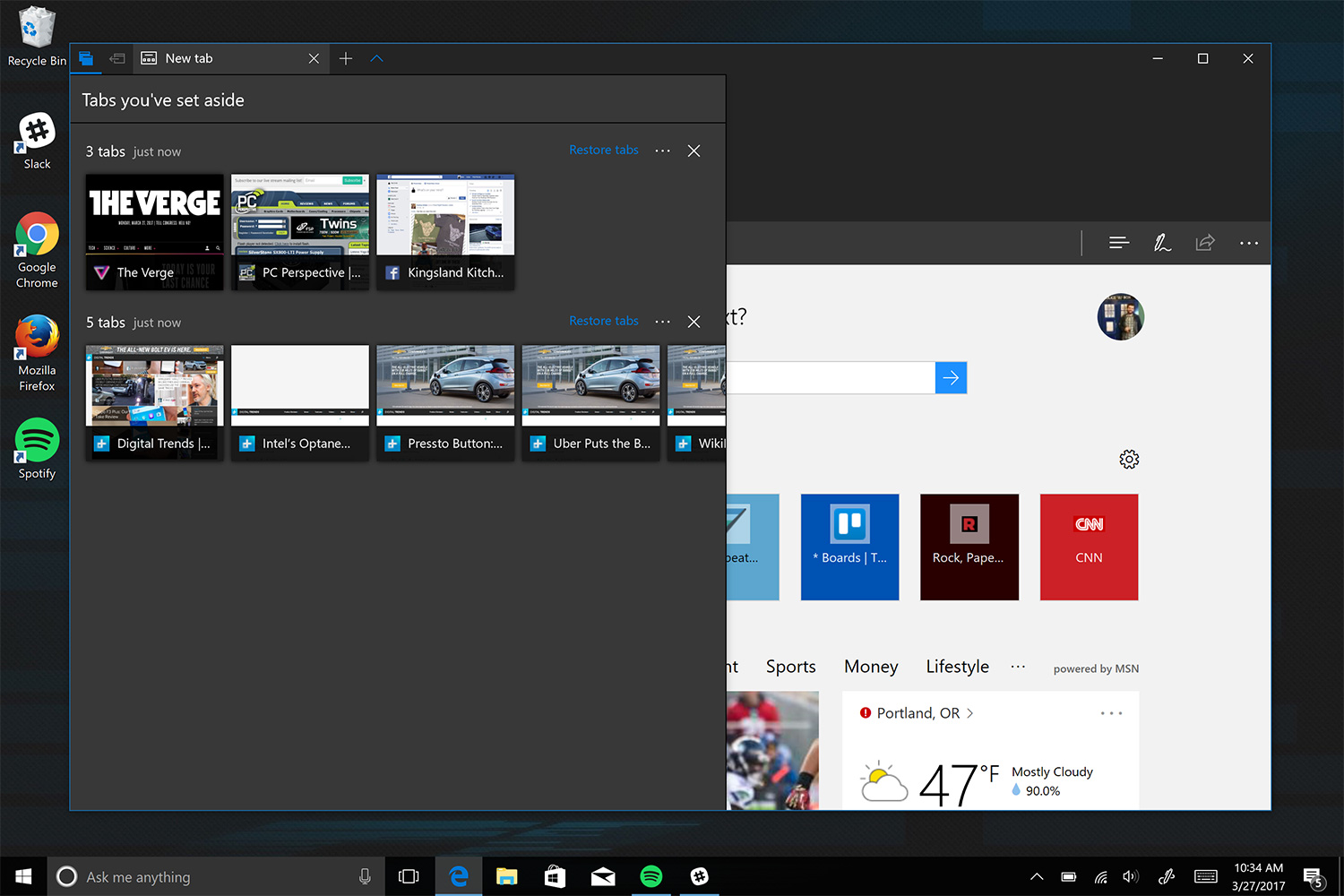
Task: Click the Make a Web Note pen icon
Action: pyautogui.click(x=1162, y=243)
